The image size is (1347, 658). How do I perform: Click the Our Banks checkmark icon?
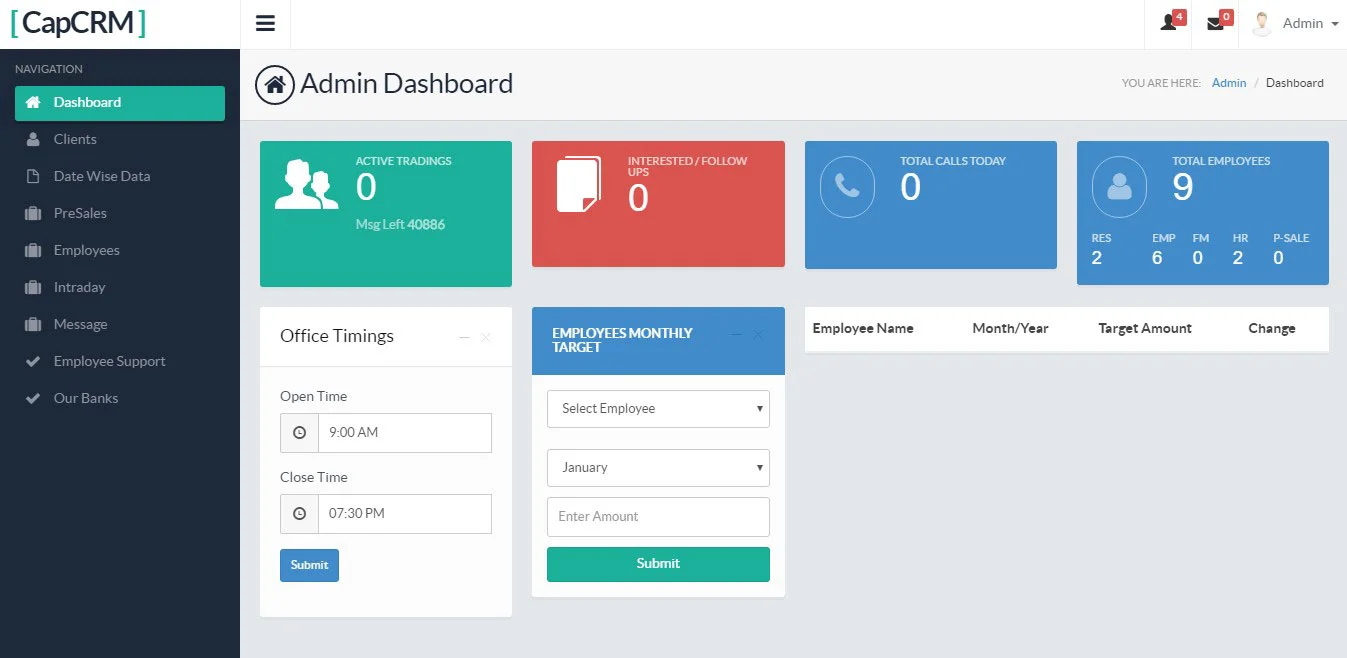[x=33, y=398]
